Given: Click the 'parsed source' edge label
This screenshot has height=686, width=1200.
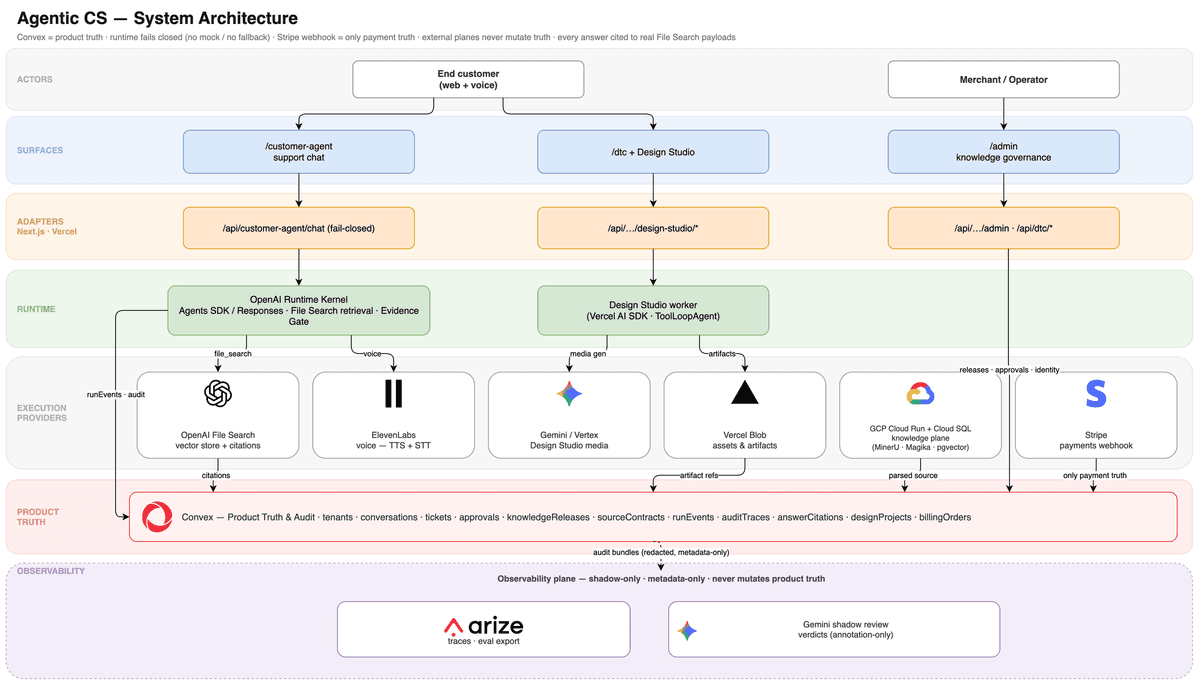Looking at the screenshot, I should 912,475.
